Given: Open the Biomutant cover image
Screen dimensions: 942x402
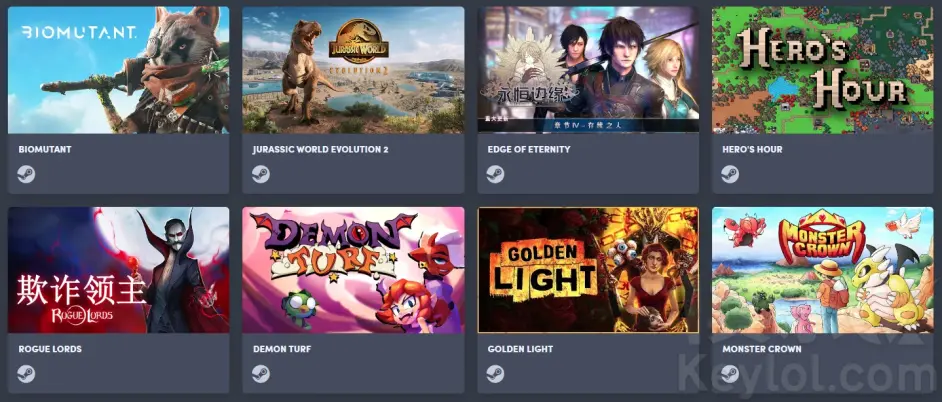Looking at the screenshot, I should tap(118, 70).
